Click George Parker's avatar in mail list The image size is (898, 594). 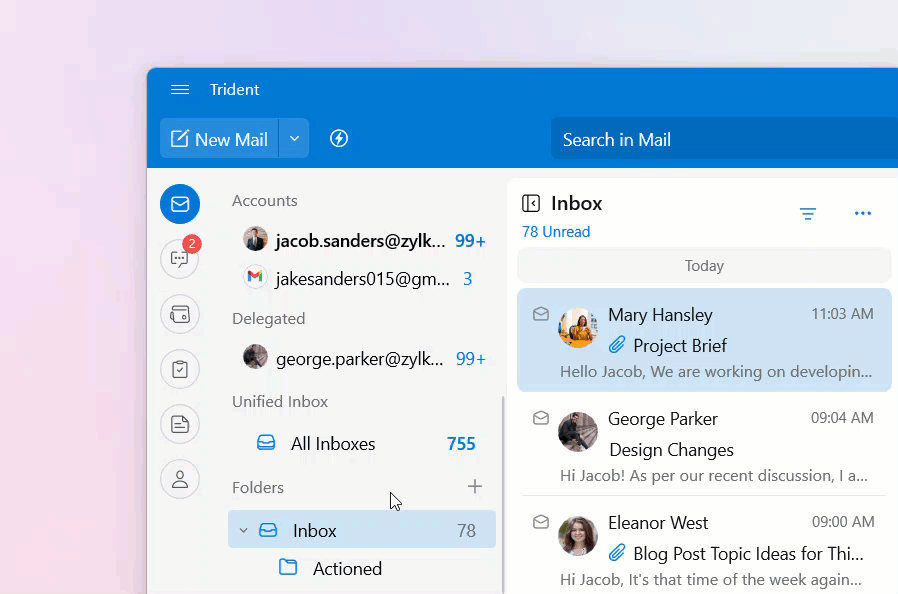[x=578, y=432]
